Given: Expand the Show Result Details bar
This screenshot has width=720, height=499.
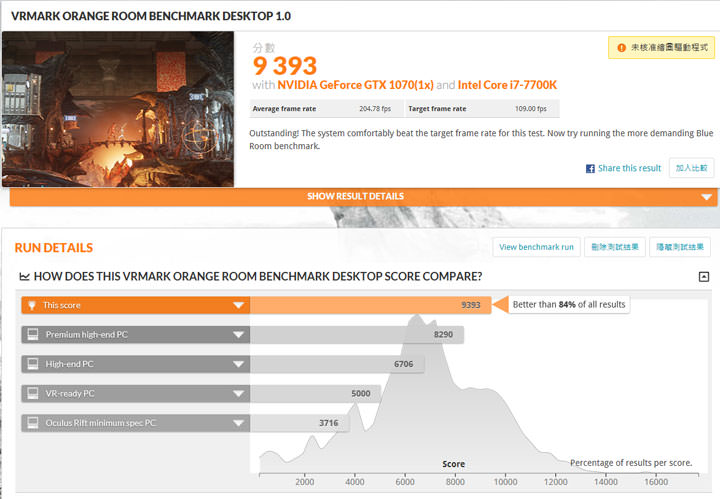Looking at the screenshot, I should pyautogui.click(x=363, y=197).
